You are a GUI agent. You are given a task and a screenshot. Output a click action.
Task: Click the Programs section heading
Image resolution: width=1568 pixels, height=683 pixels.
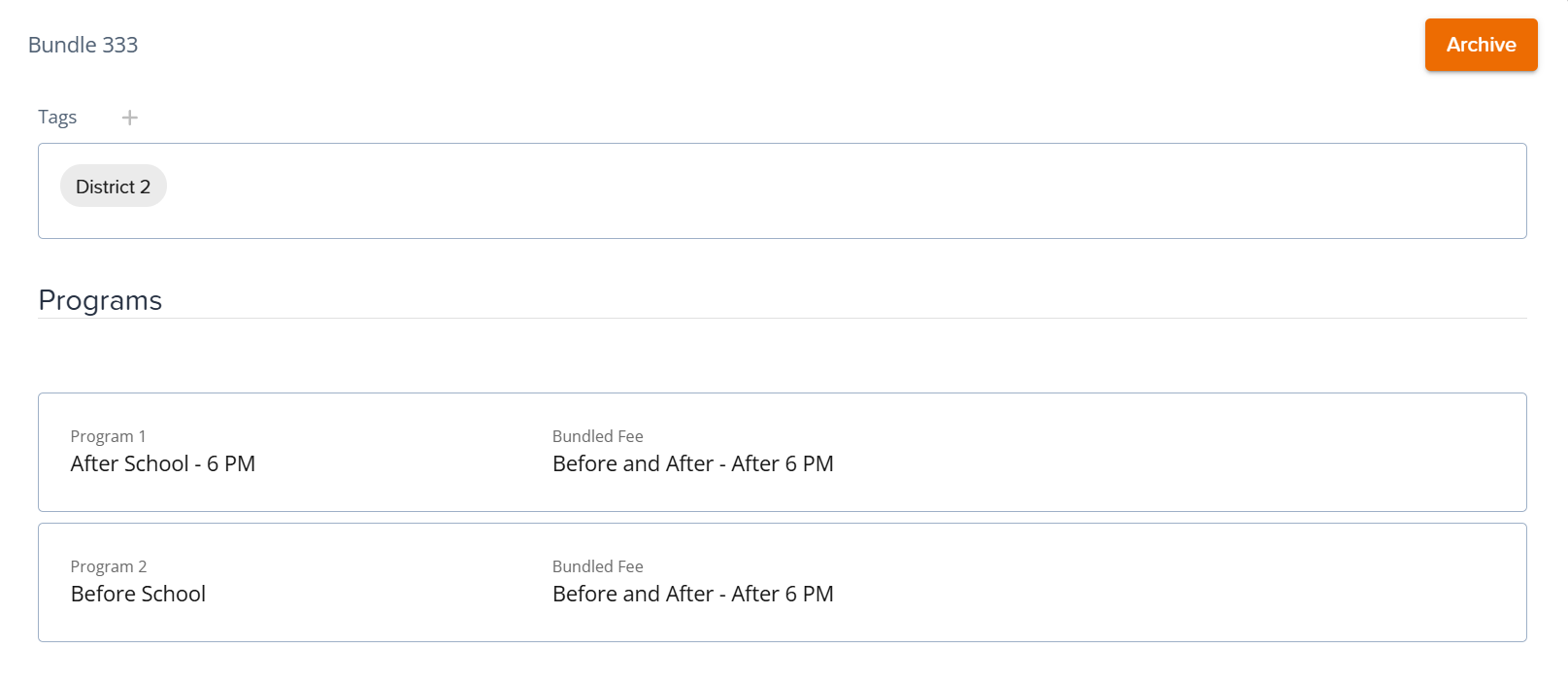click(x=100, y=300)
